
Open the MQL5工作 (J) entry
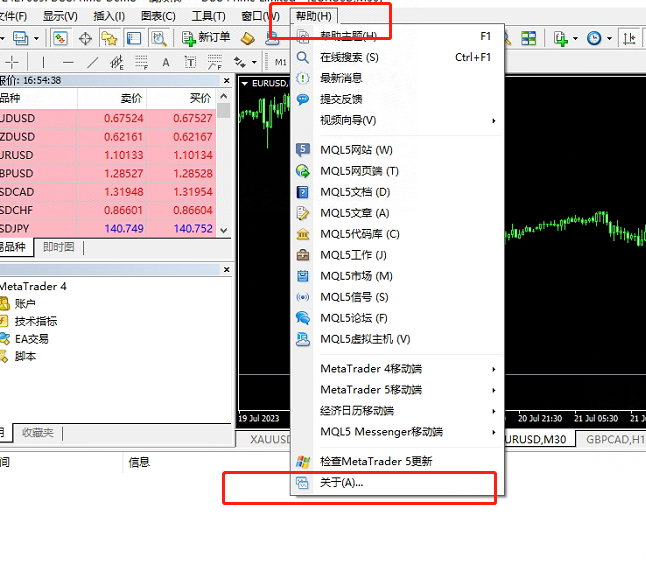[397, 255]
